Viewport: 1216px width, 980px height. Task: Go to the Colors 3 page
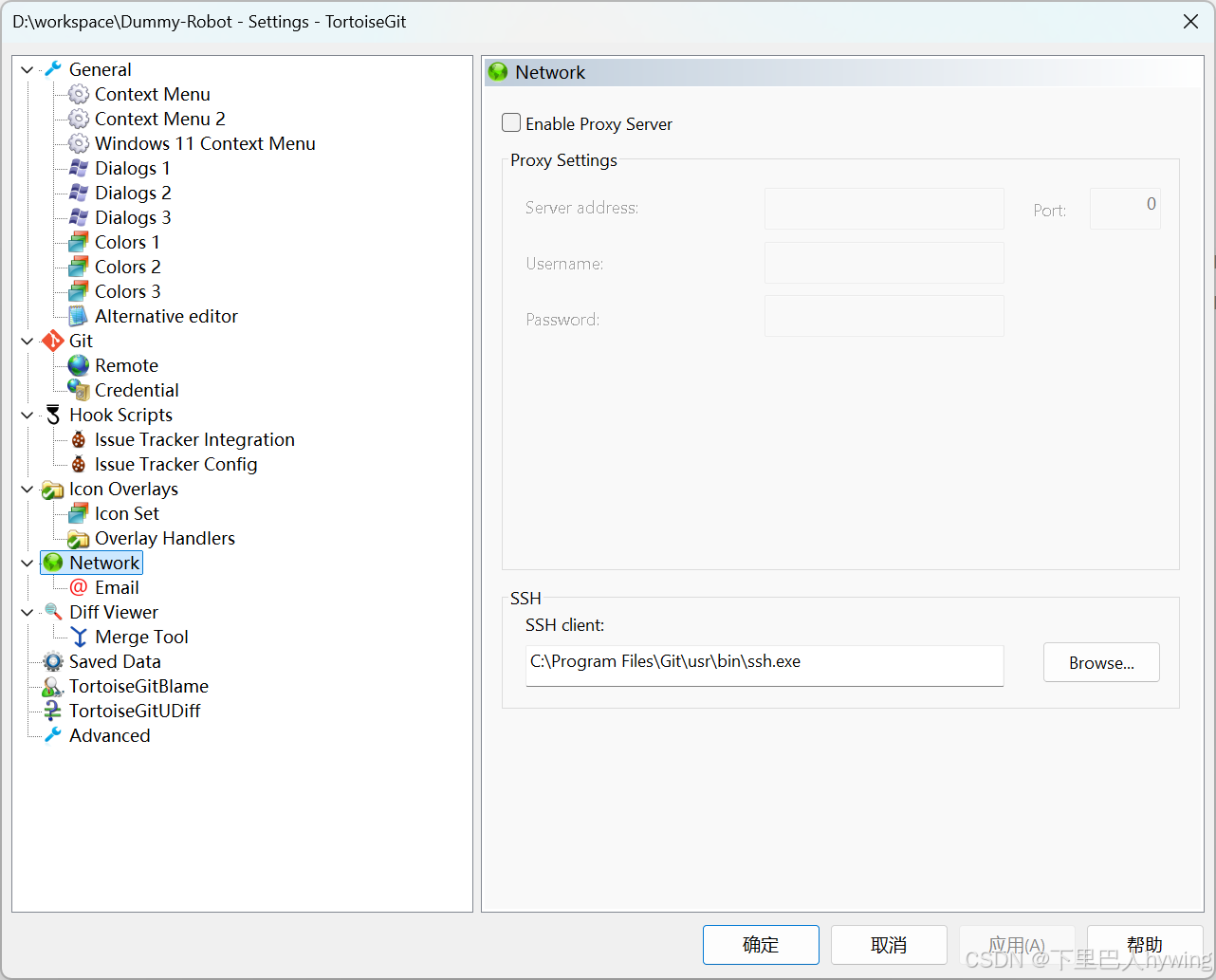[x=127, y=291]
